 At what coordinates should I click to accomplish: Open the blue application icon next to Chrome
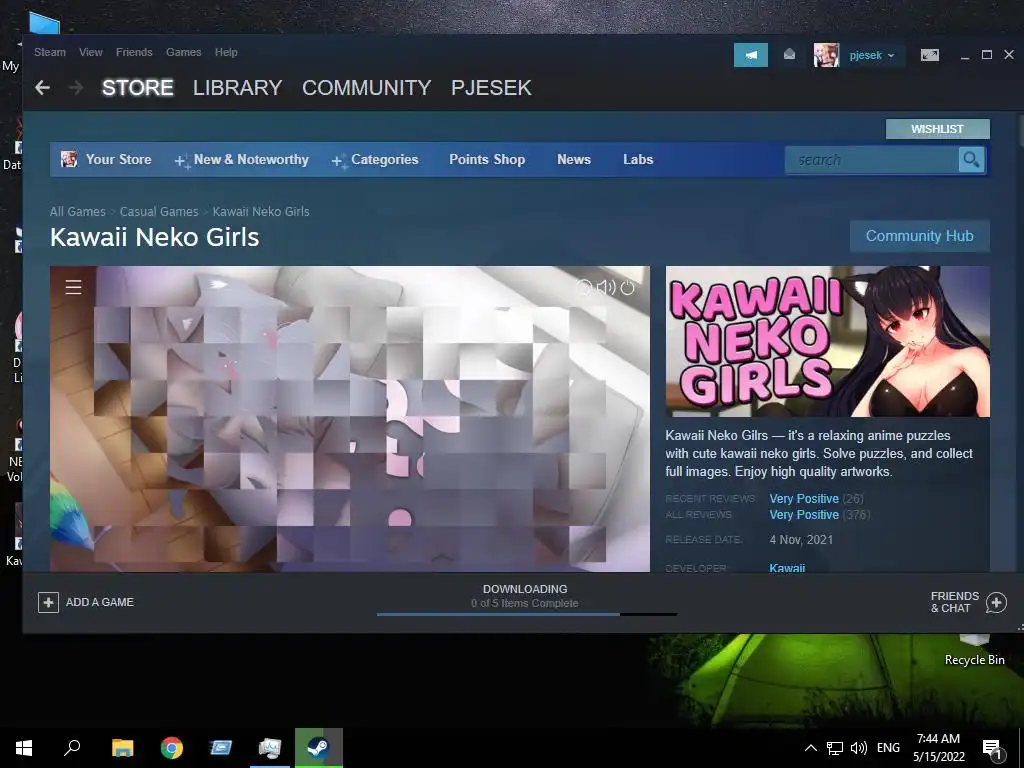tap(221, 748)
